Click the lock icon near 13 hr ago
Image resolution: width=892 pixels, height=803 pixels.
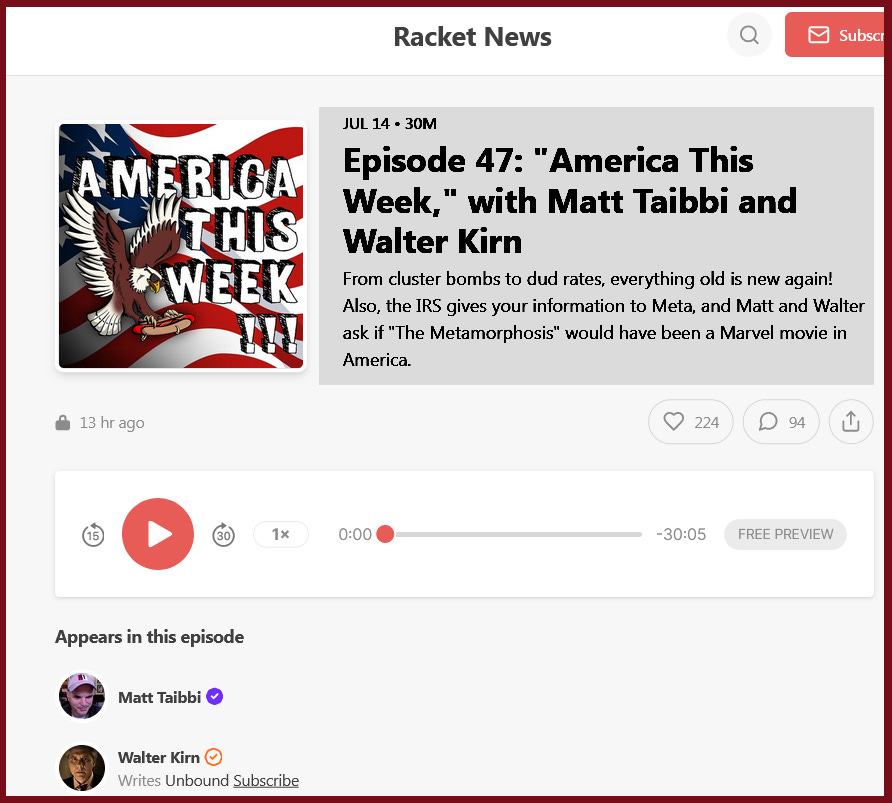pyautogui.click(x=63, y=423)
